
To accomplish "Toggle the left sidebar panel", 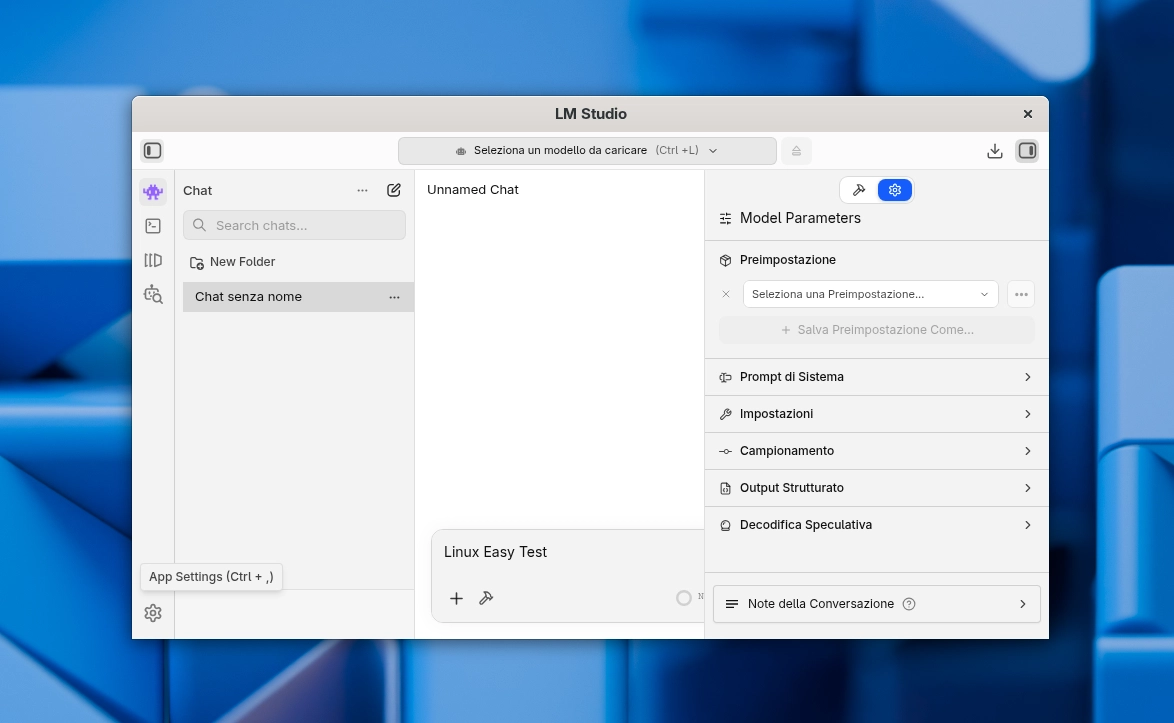I will click(x=153, y=151).
